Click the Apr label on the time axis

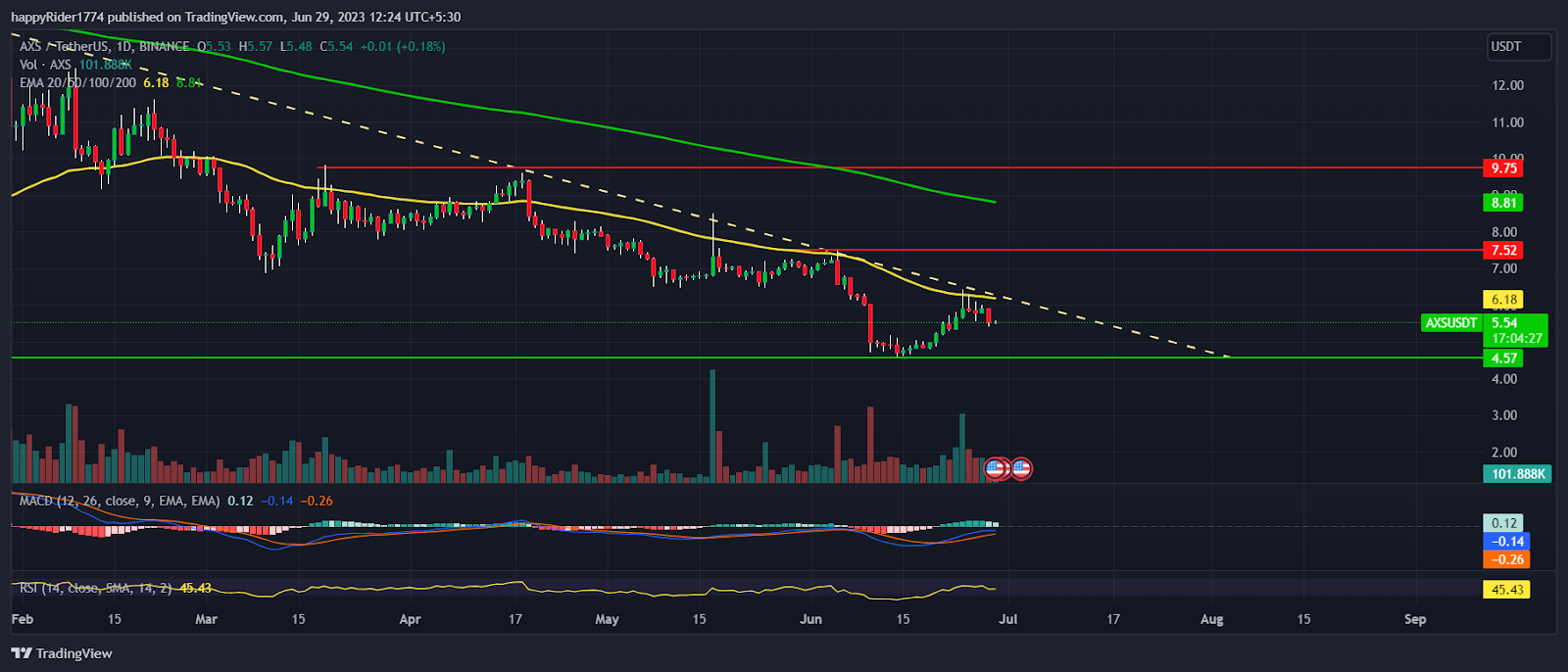(x=410, y=619)
